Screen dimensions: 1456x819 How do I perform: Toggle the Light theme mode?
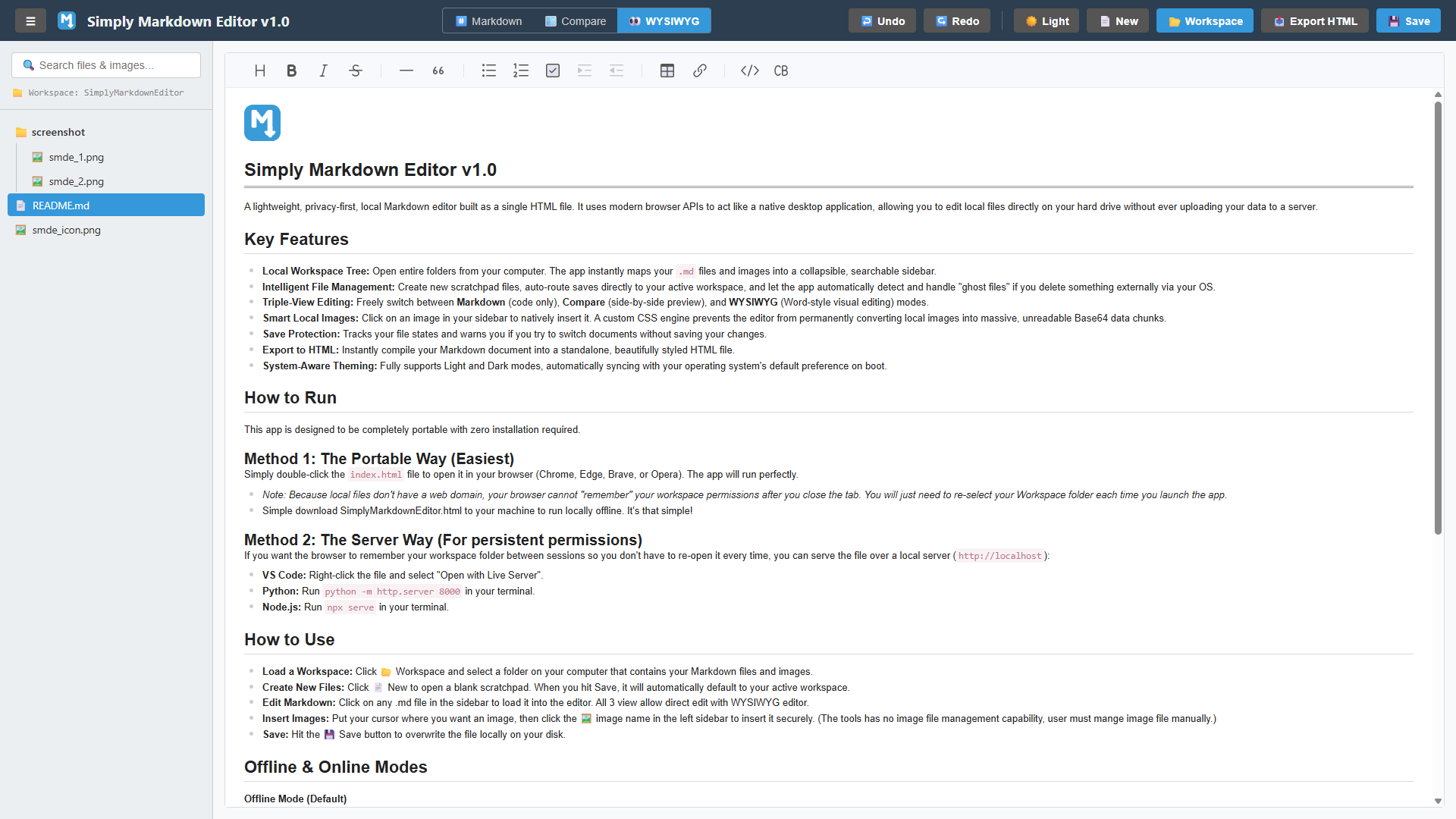[x=1046, y=21]
